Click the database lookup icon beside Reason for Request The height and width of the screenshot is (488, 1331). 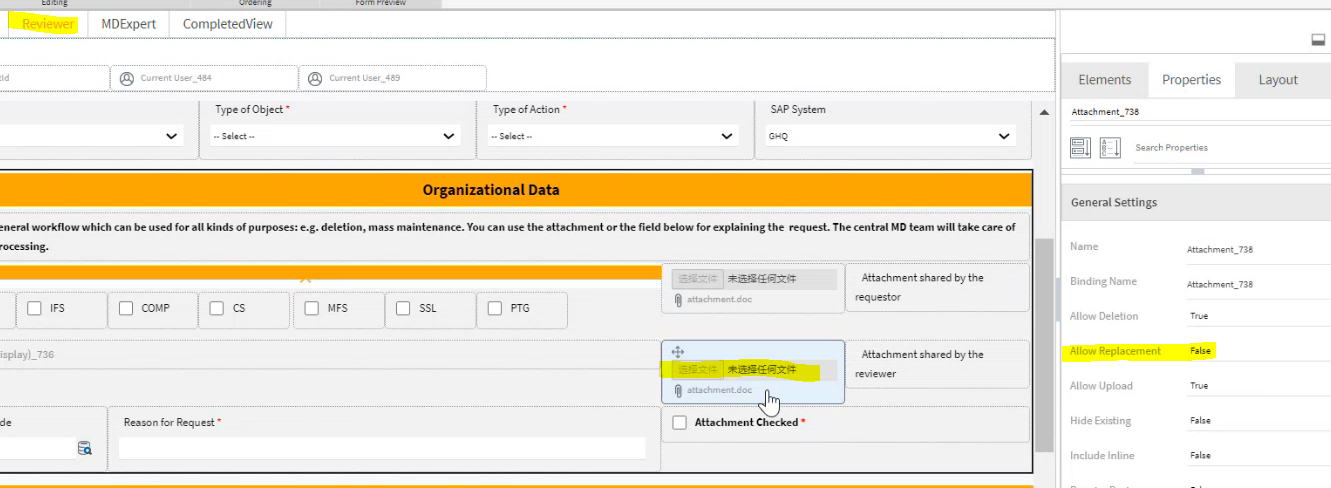[85, 449]
